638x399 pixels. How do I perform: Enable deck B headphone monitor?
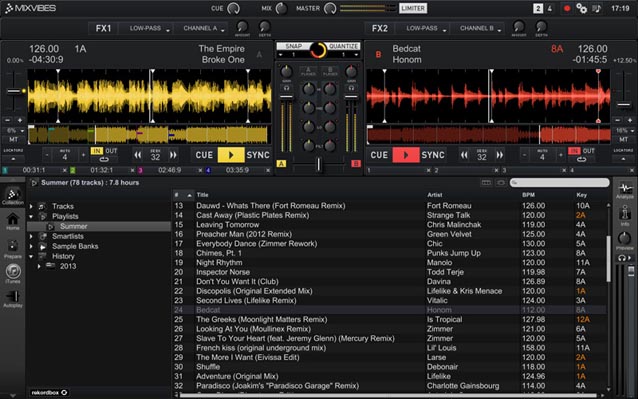(x=352, y=88)
